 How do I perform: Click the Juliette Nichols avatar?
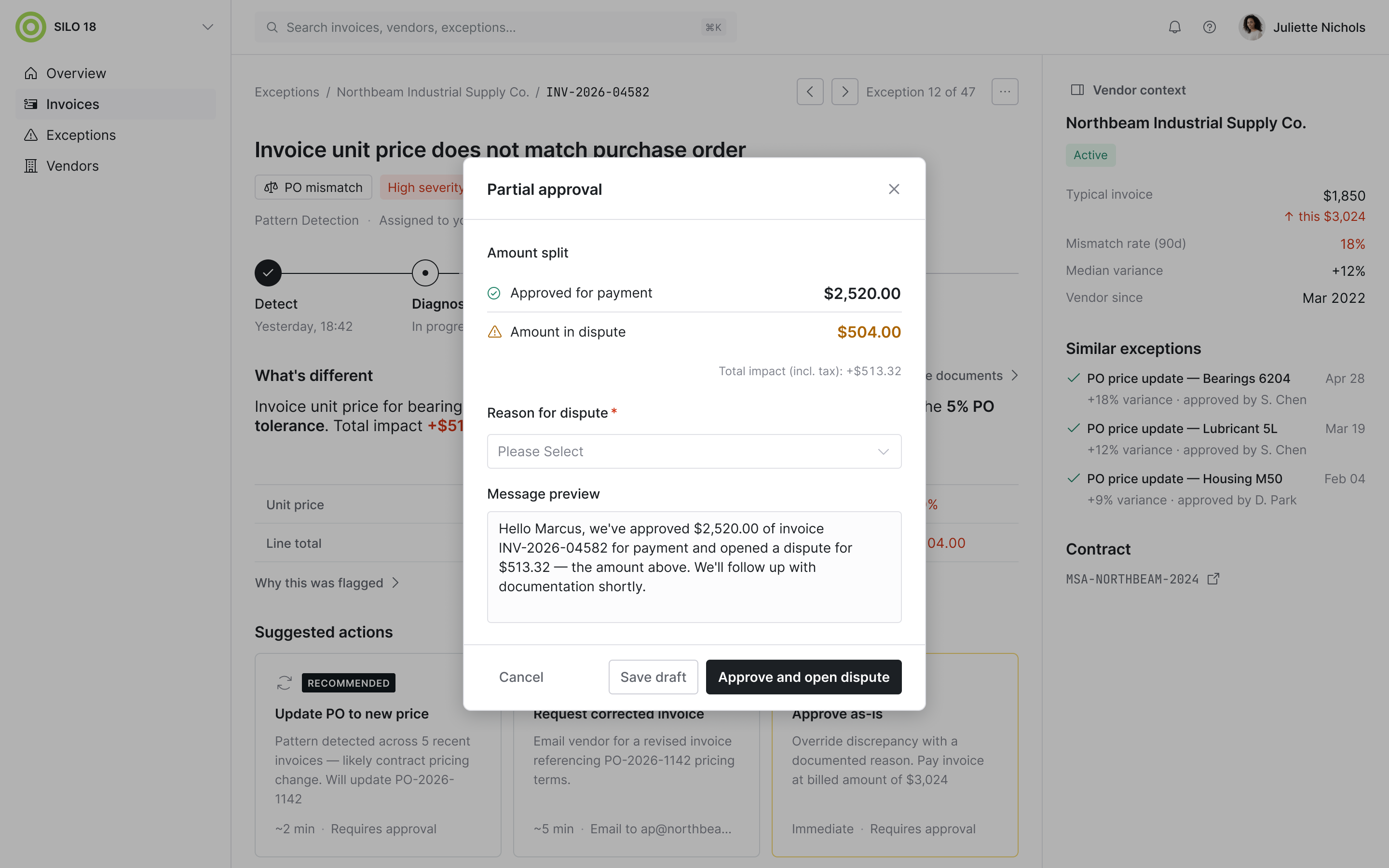(x=1252, y=27)
